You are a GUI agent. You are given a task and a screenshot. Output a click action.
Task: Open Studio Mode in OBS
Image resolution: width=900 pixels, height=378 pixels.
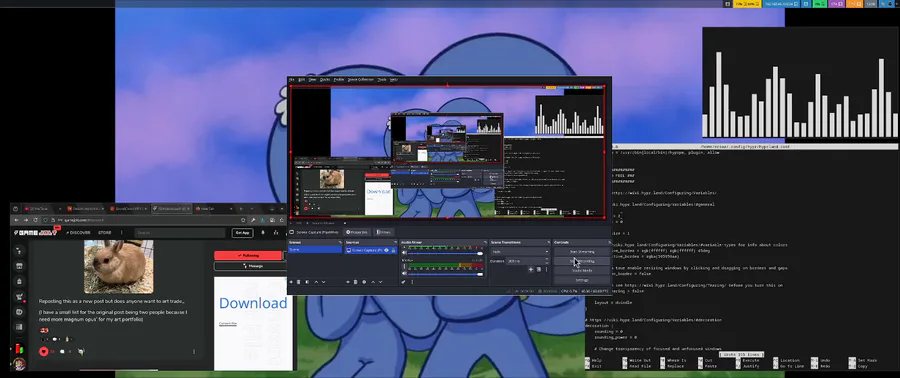(x=582, y=271)
